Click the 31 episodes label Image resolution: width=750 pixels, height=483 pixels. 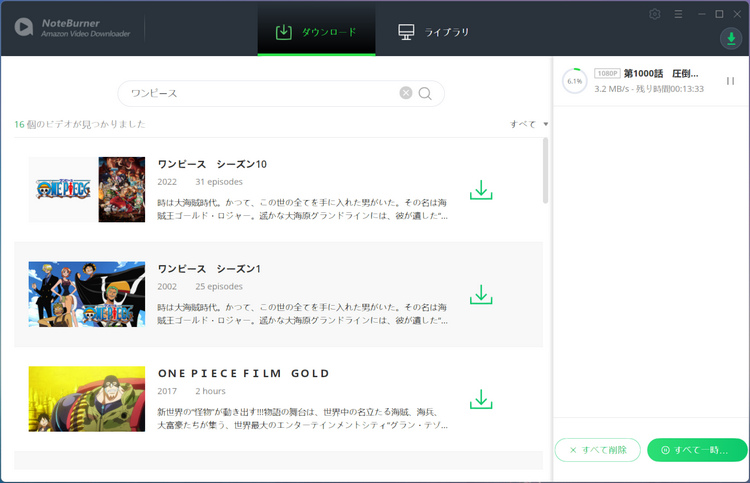[219, 182]
